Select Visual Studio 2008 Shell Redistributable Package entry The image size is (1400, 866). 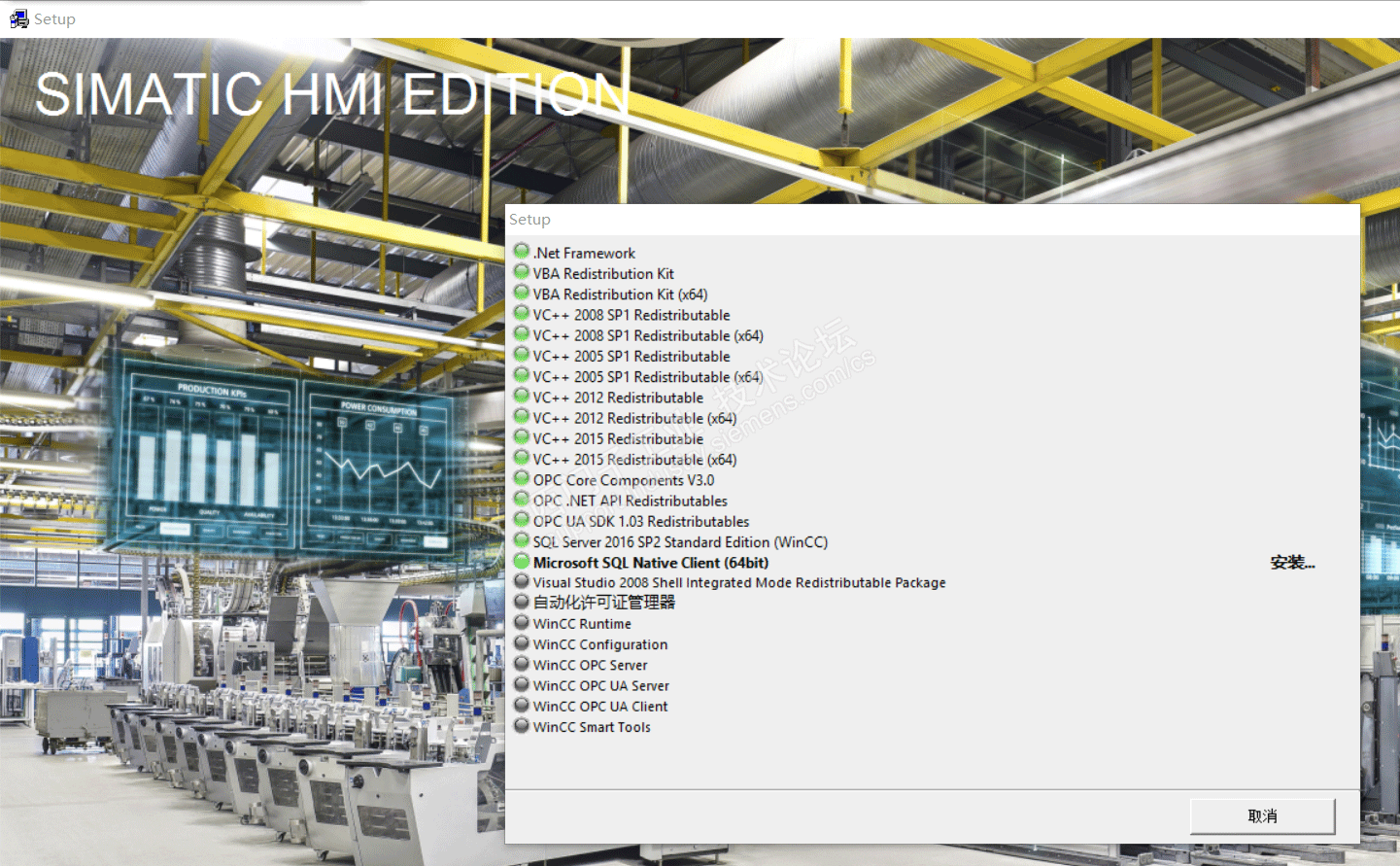pos(738,583)
